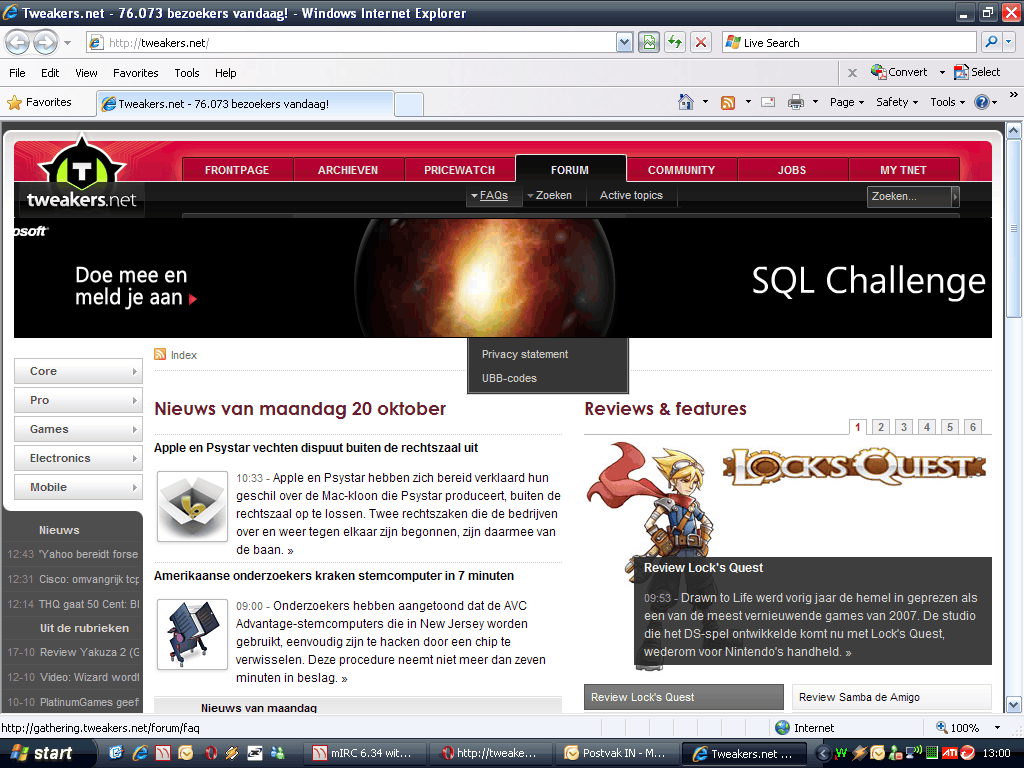Open Apple en Psystar article headline
Image resolution: width=1024 pixels, height=768 pixels.
click(x=316, y=448)
